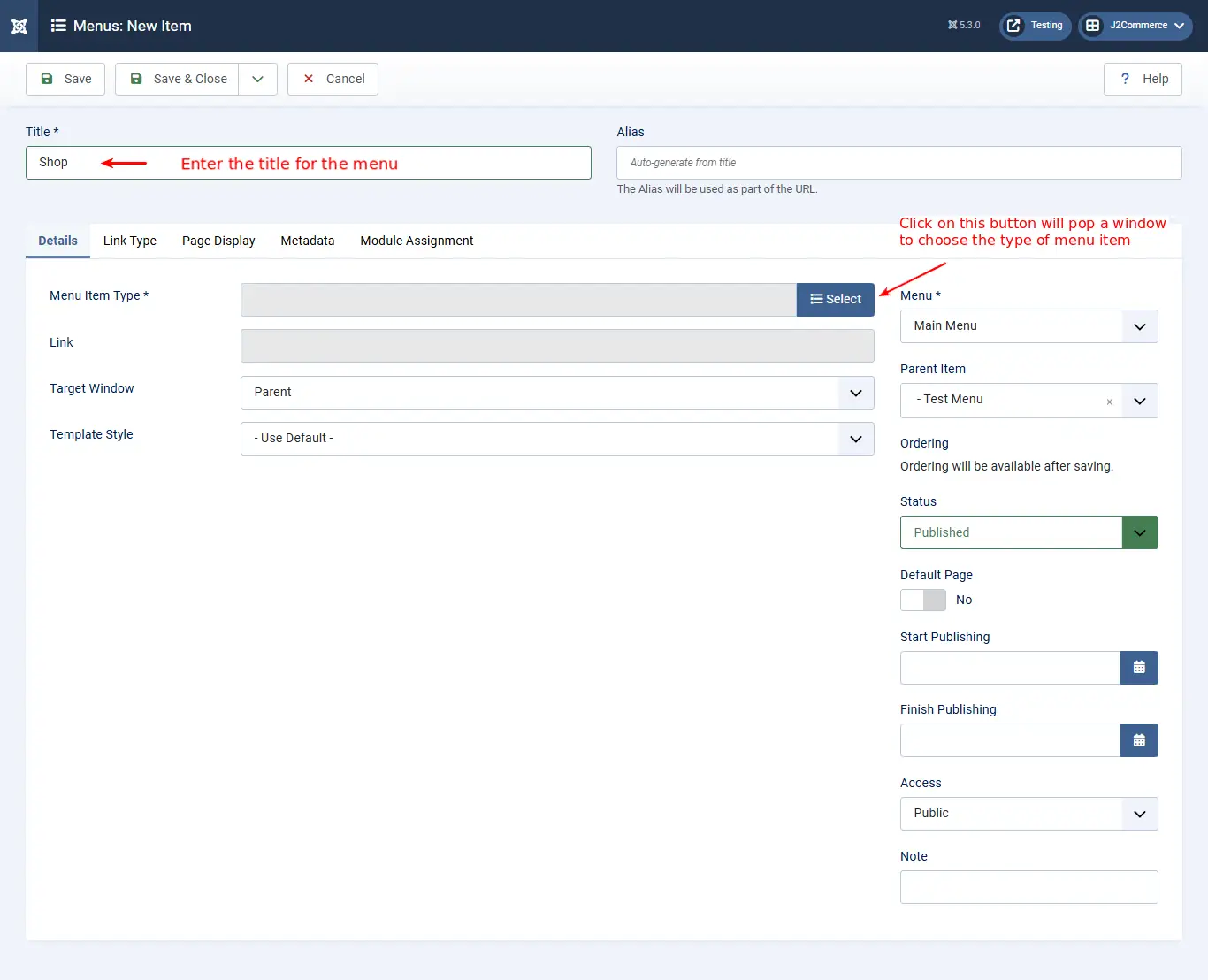This screenshot has height=980, width=1208.
Task: Click the Note input field
Action: pyautogui.click(x=1029, y=887)
